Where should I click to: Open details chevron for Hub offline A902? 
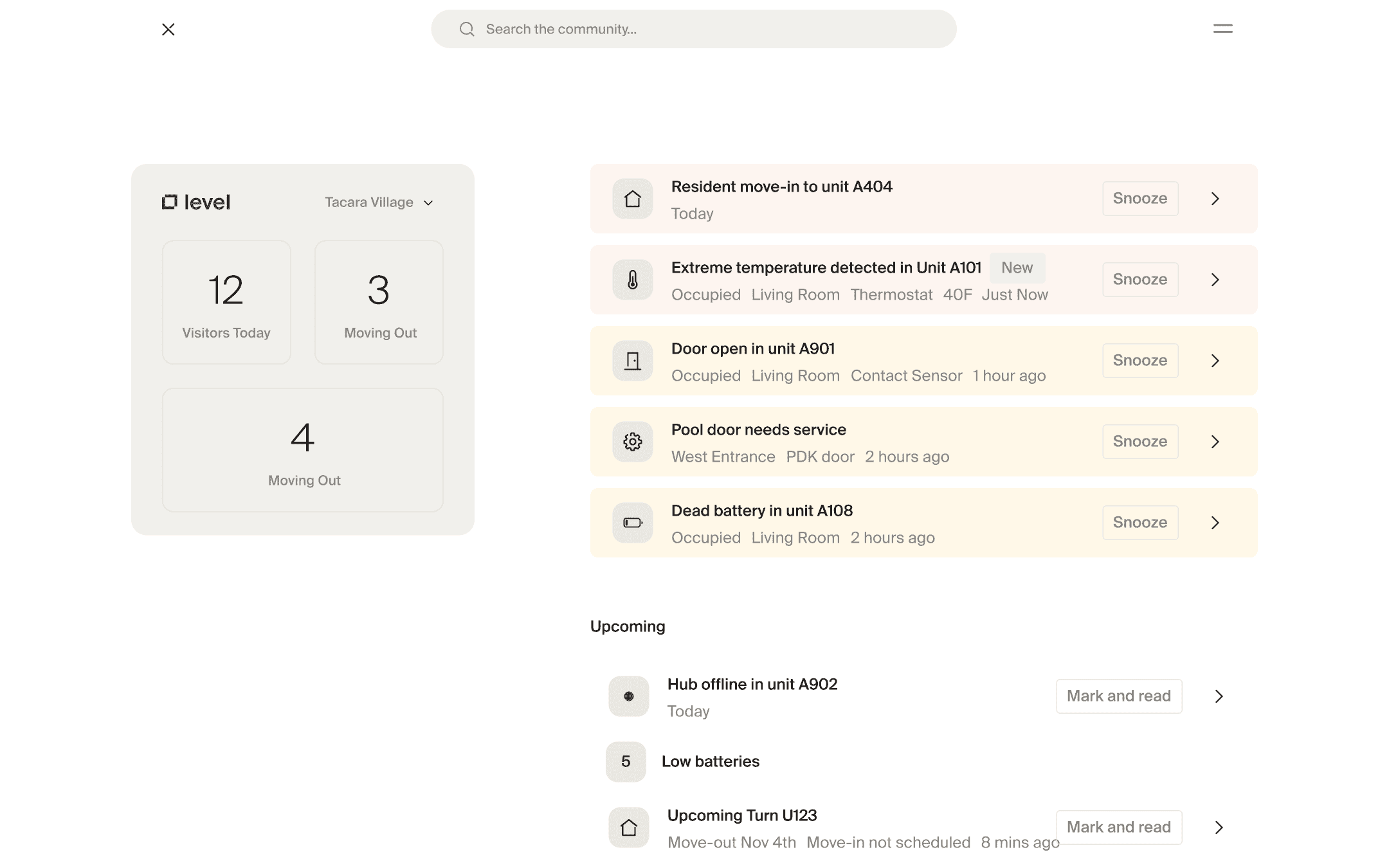1218,696
